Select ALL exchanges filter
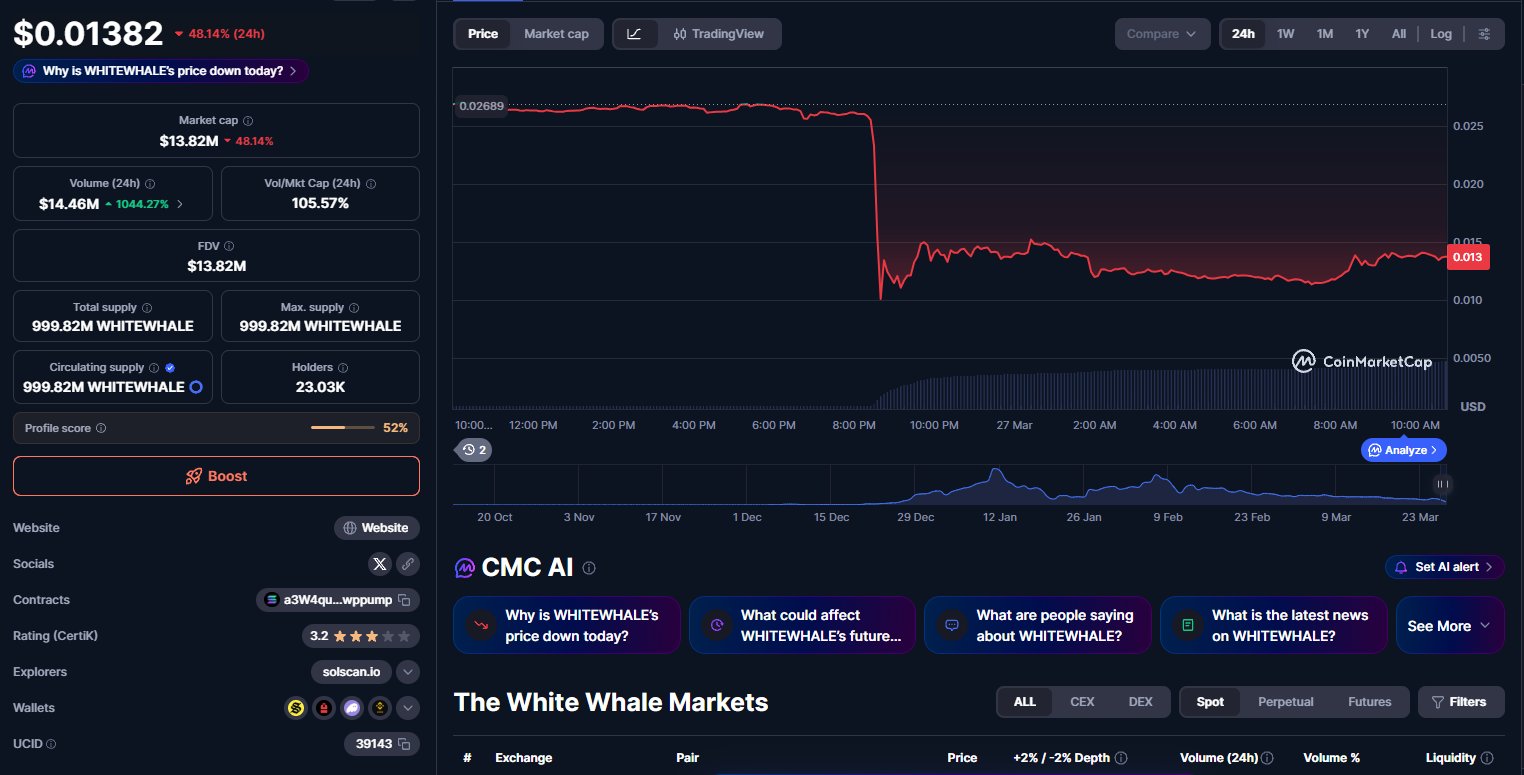1524x775 pixels. [1025, 702]
